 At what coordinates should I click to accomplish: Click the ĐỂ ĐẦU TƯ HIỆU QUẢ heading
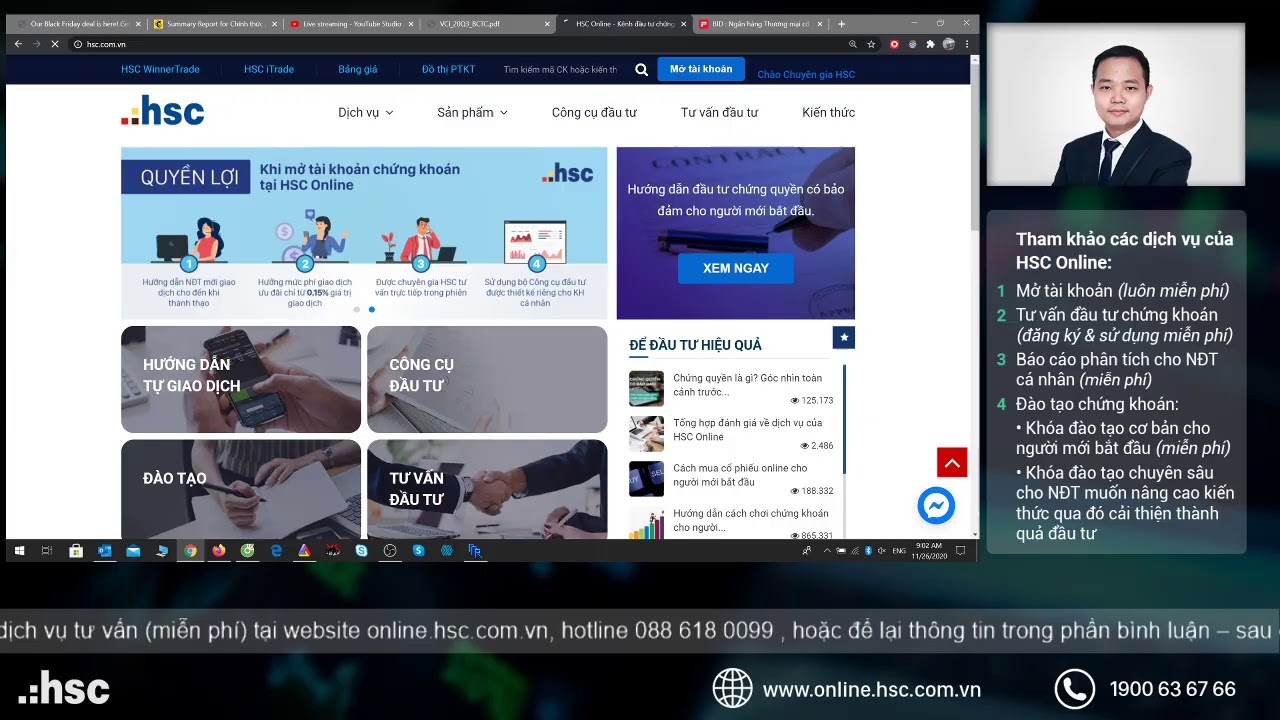(x=695, y=345)
